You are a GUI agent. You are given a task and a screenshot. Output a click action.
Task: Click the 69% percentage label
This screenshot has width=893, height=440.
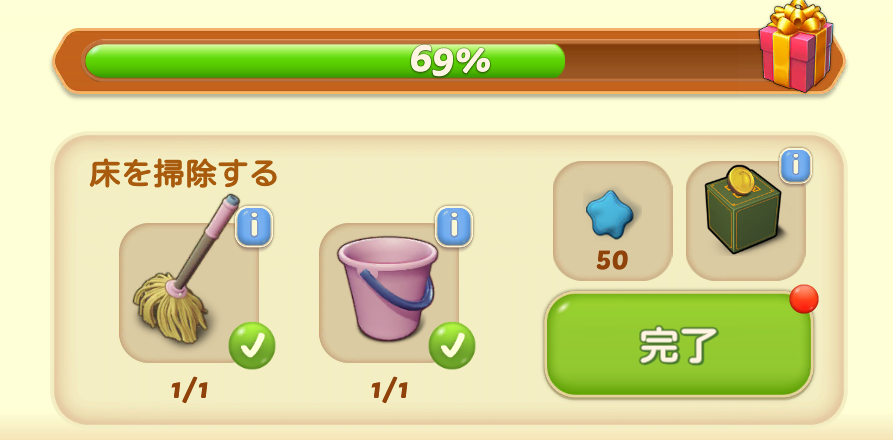(x=449, y=60)
